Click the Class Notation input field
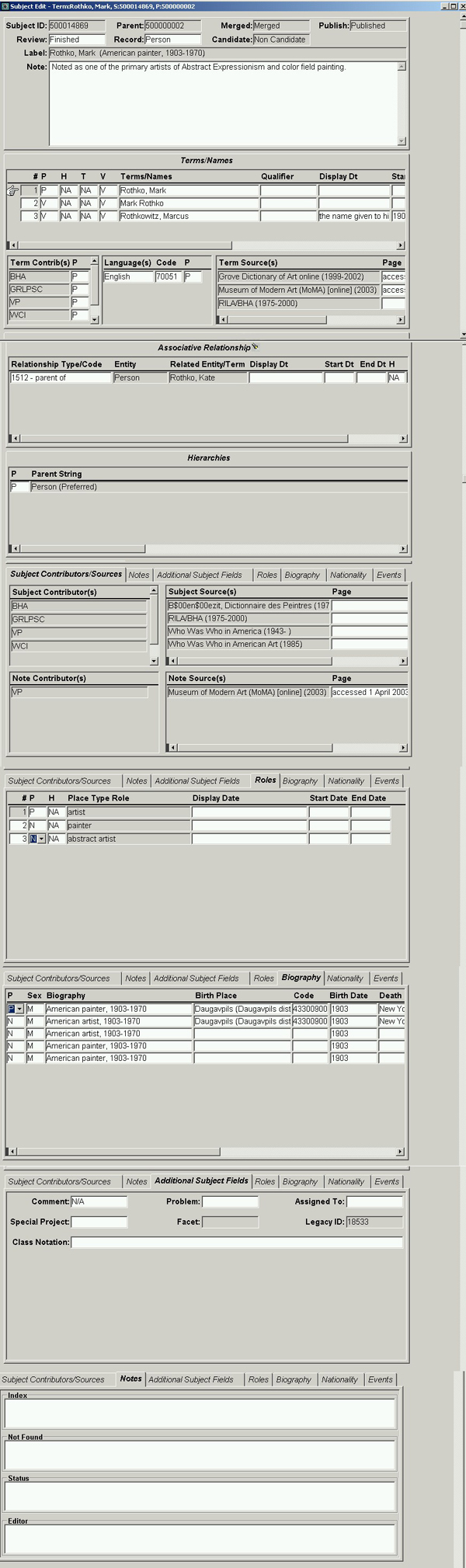This screenshot has height=1568, width=466. (x=237, y=1242)
